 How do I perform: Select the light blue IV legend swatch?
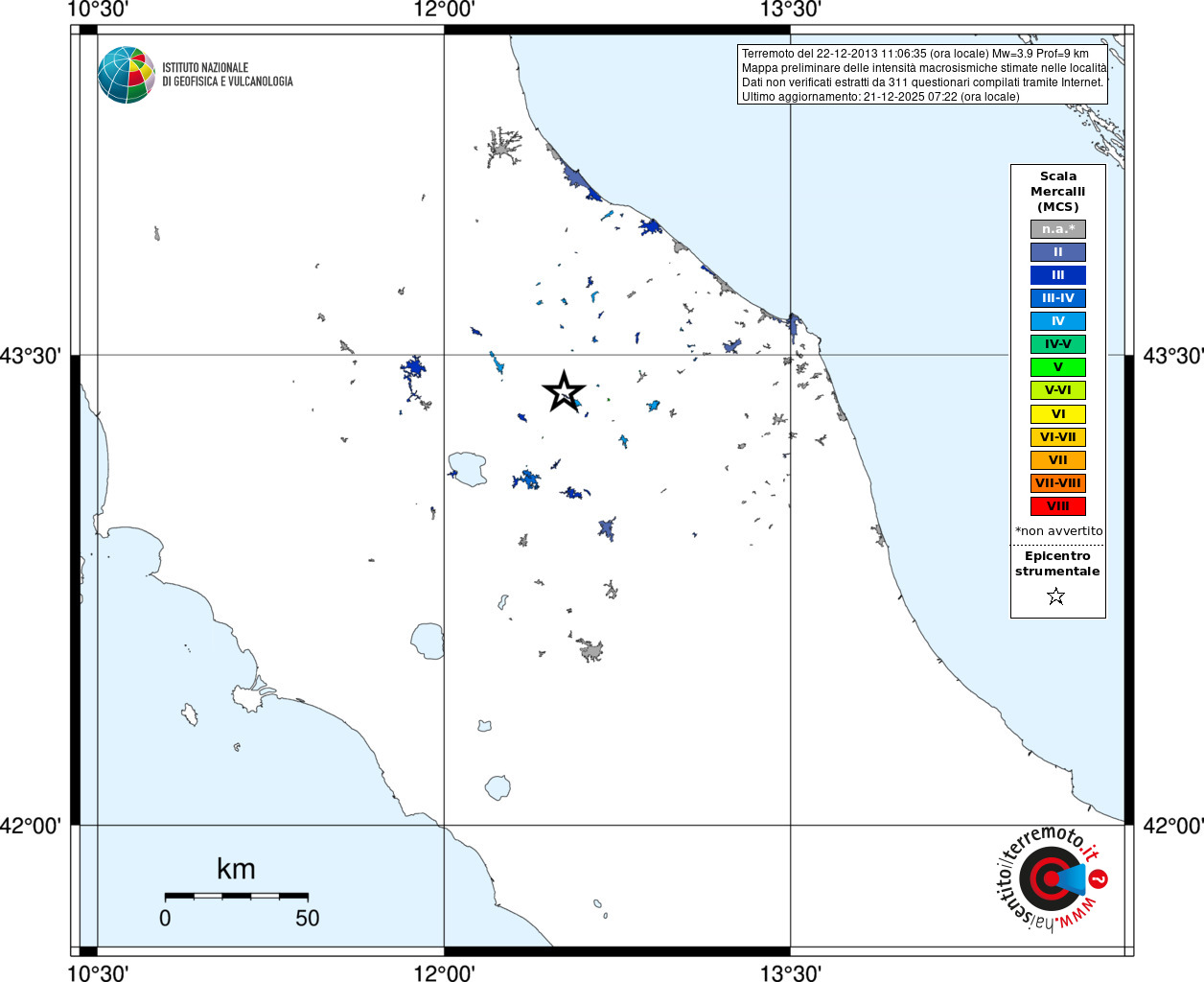[x=1058, y=321]
